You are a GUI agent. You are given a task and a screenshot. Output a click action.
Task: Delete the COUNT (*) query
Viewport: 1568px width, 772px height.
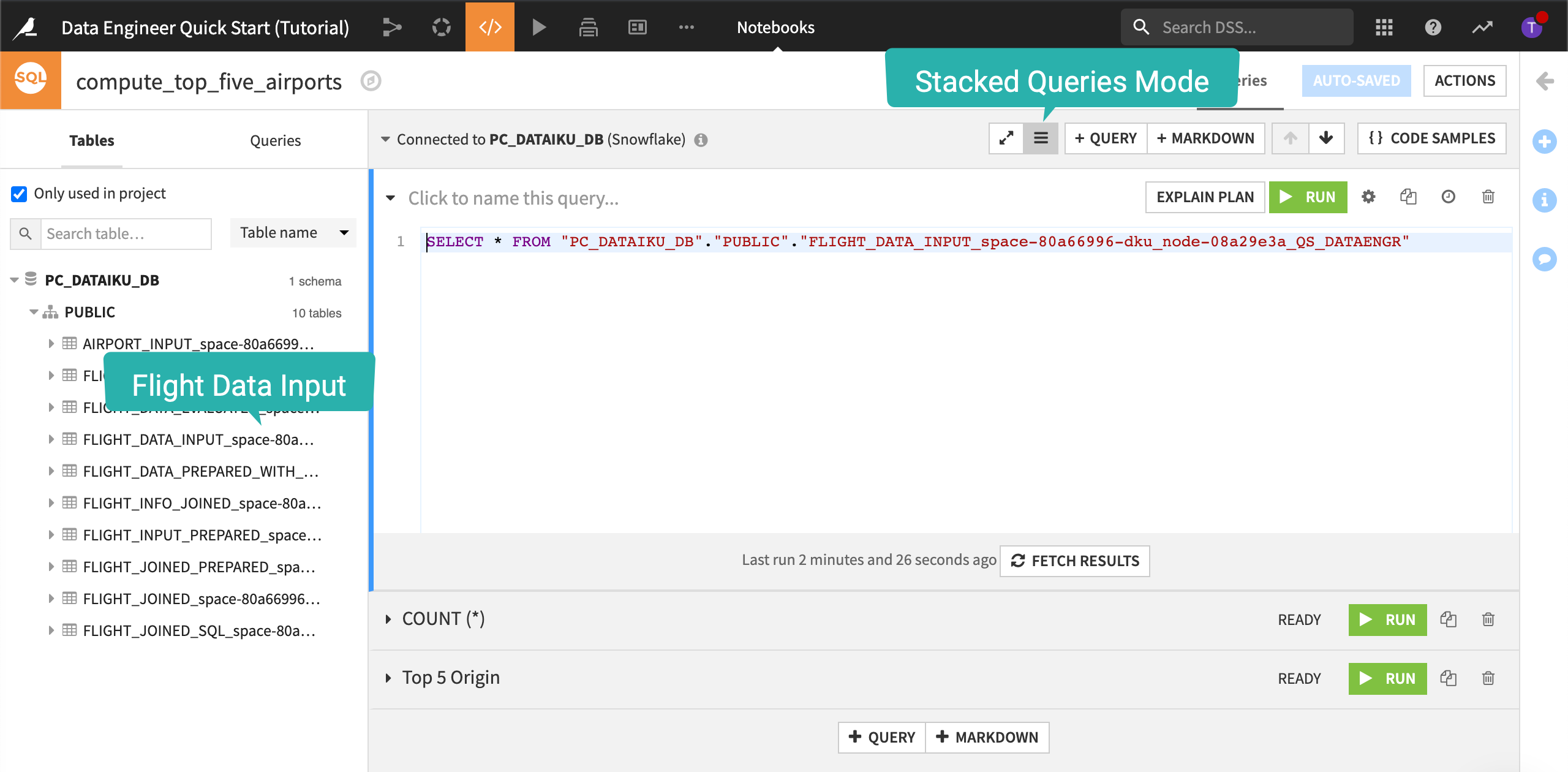[1488, 619]
